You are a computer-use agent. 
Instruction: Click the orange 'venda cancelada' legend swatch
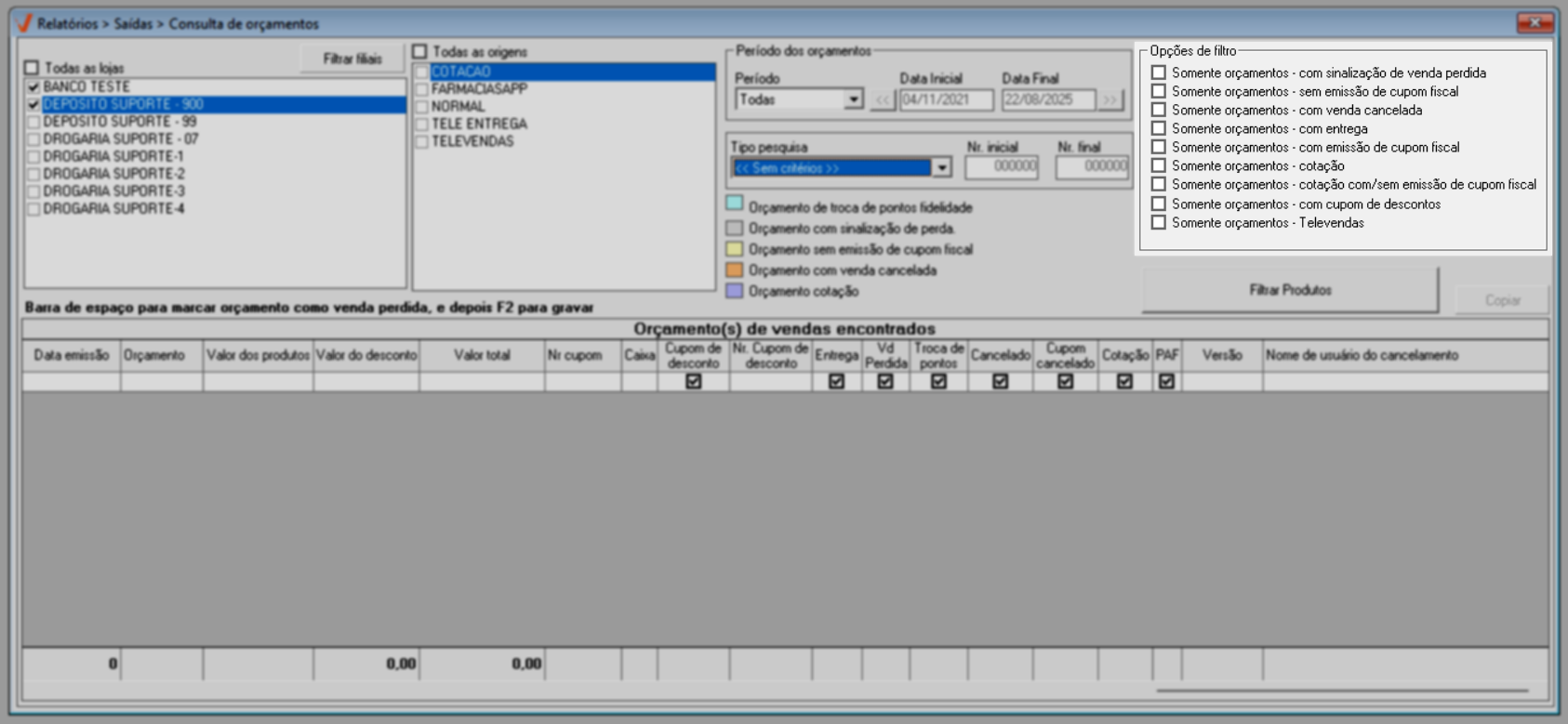(x=735, y=270)
